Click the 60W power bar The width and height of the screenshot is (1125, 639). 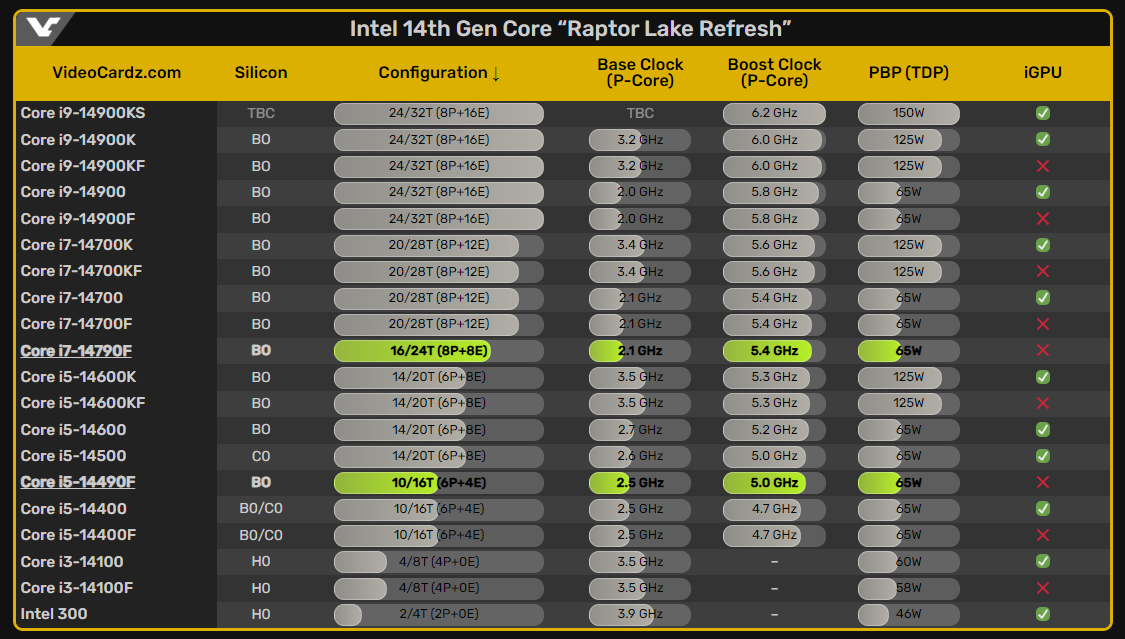point(908,562)
